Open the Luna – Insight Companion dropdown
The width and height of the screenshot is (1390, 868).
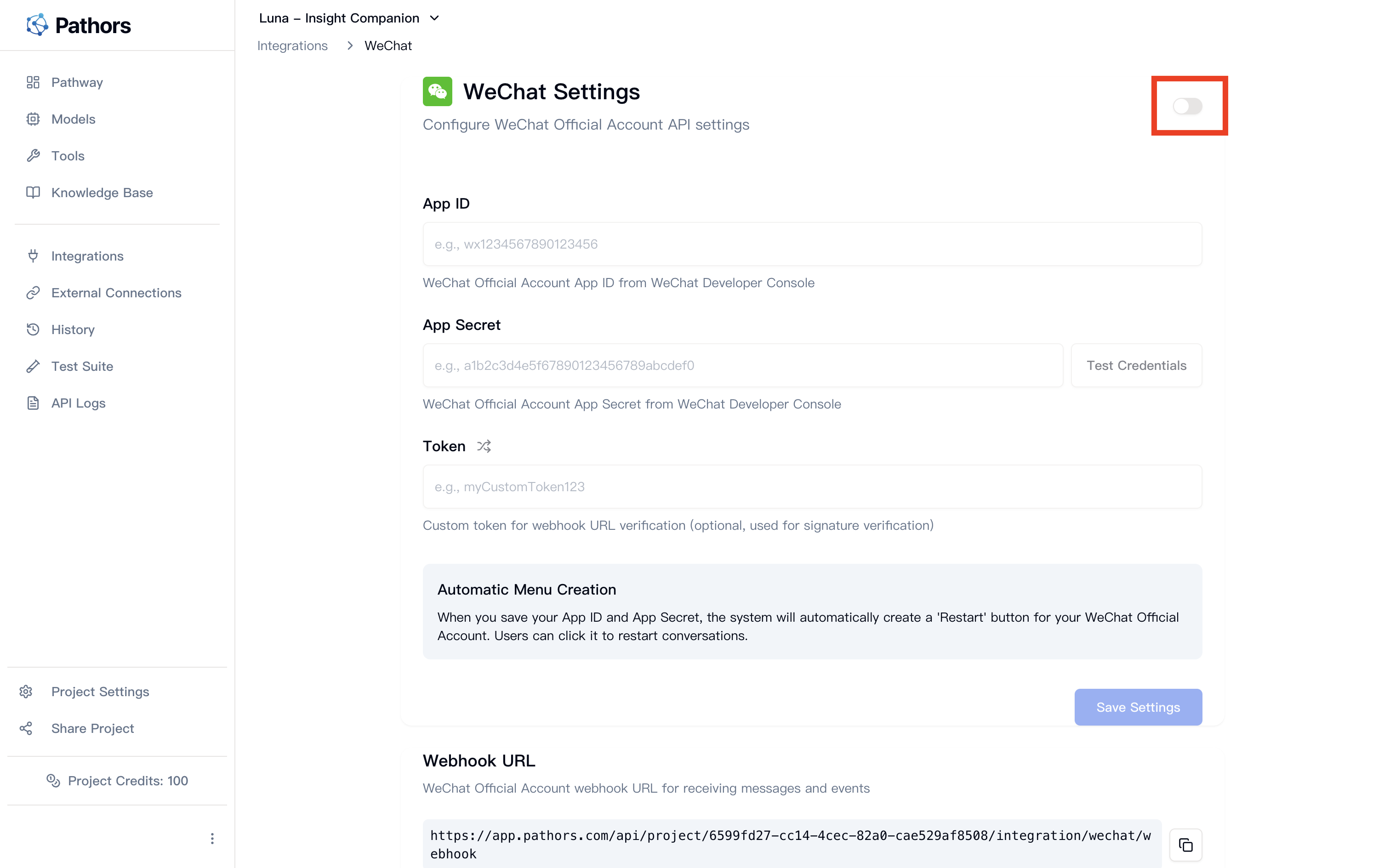tap(435, 18)
